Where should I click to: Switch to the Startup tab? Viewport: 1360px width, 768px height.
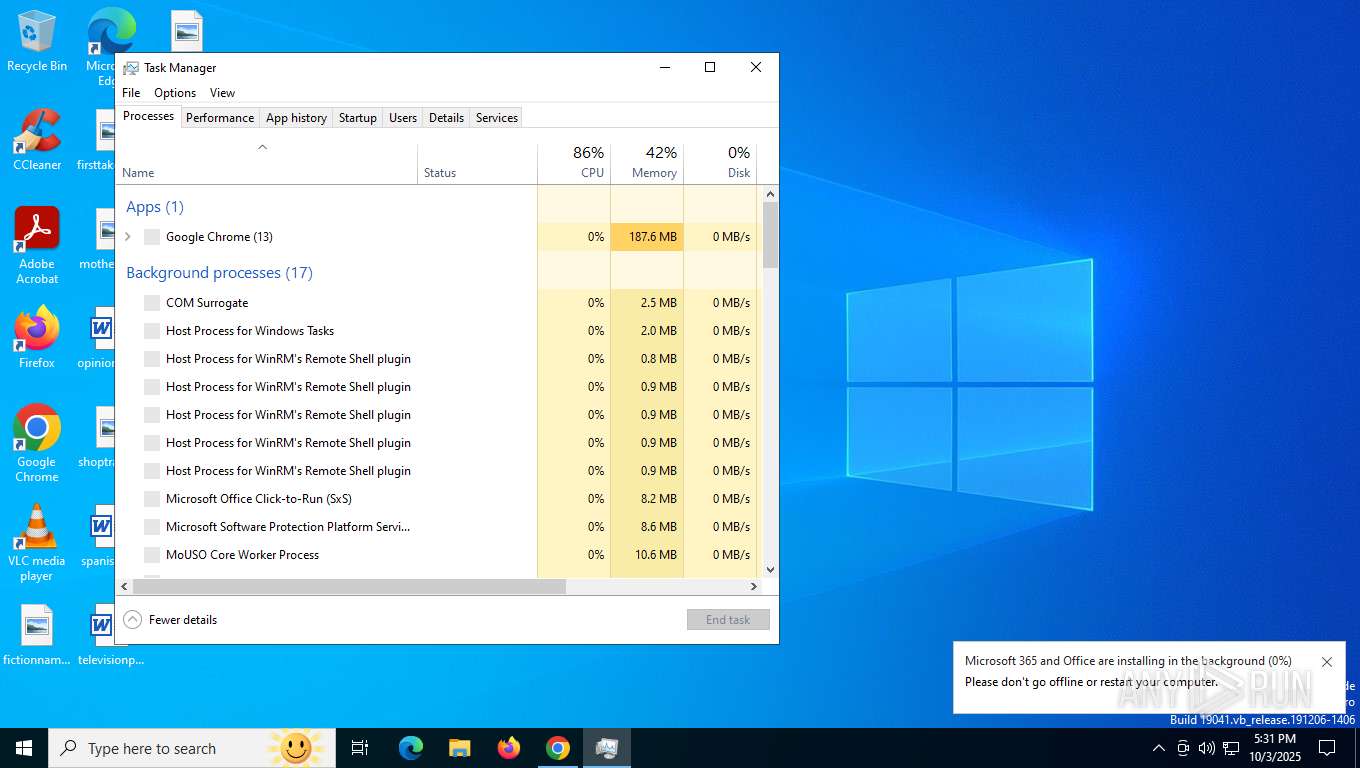tap(357, 118)
